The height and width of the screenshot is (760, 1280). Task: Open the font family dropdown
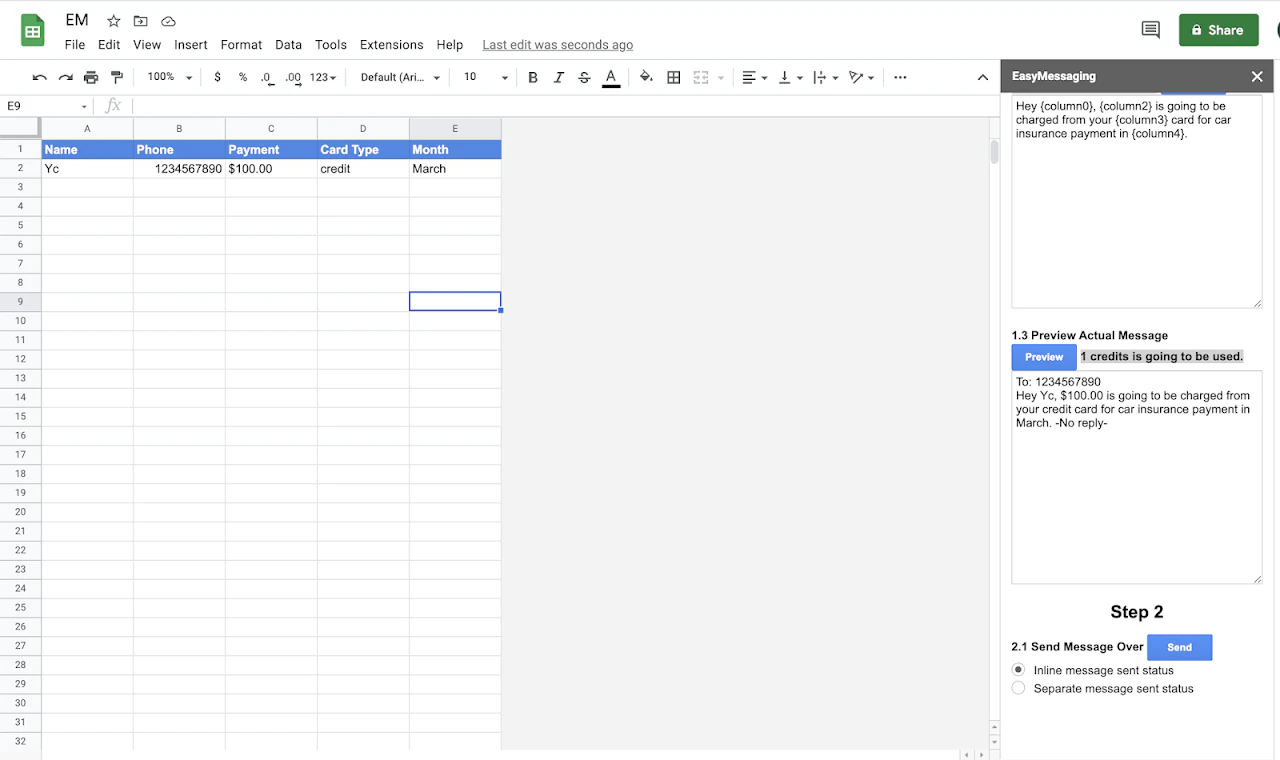pos(397,77)
